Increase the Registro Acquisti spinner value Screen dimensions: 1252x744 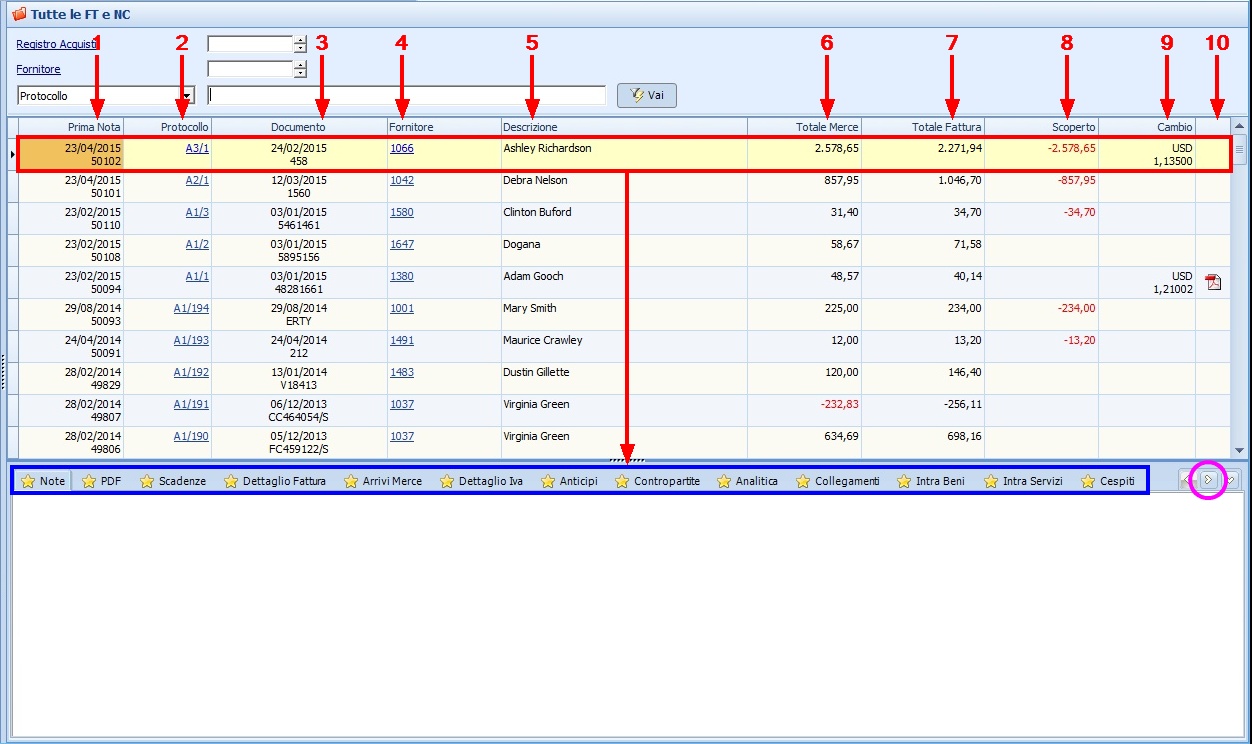coord(300,40)
